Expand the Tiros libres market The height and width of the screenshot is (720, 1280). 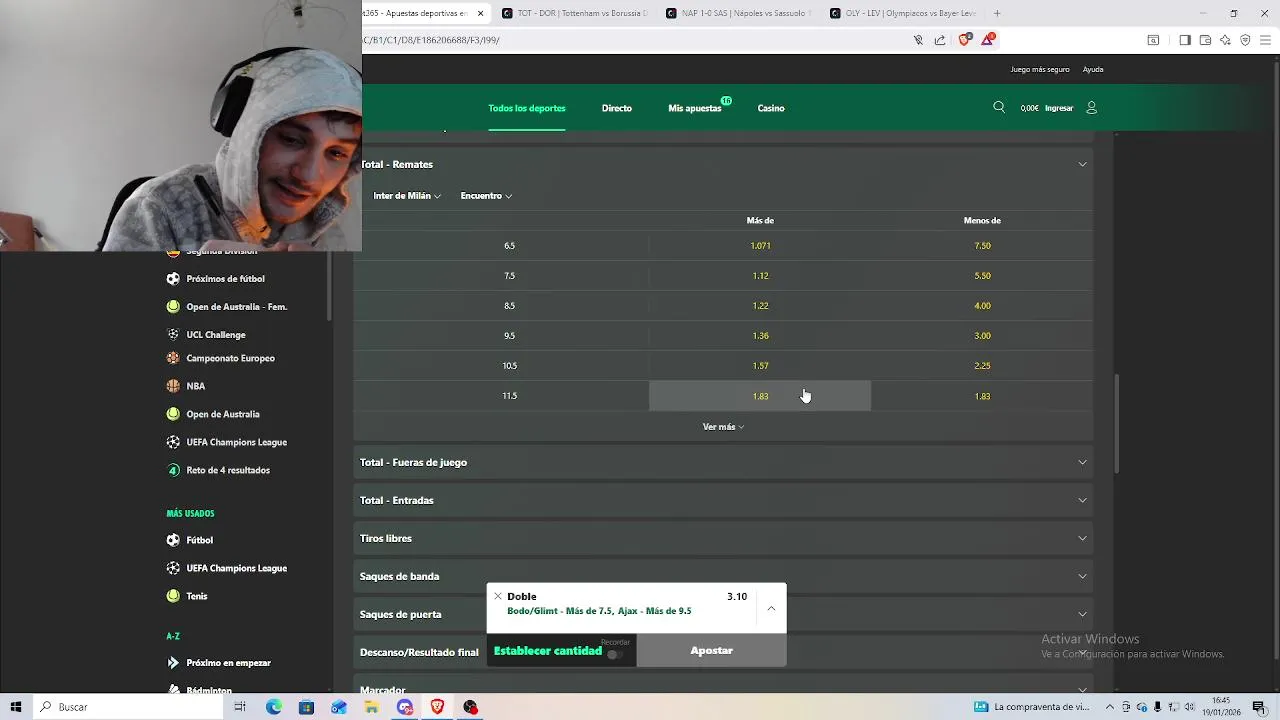click(x=723, y=538)
